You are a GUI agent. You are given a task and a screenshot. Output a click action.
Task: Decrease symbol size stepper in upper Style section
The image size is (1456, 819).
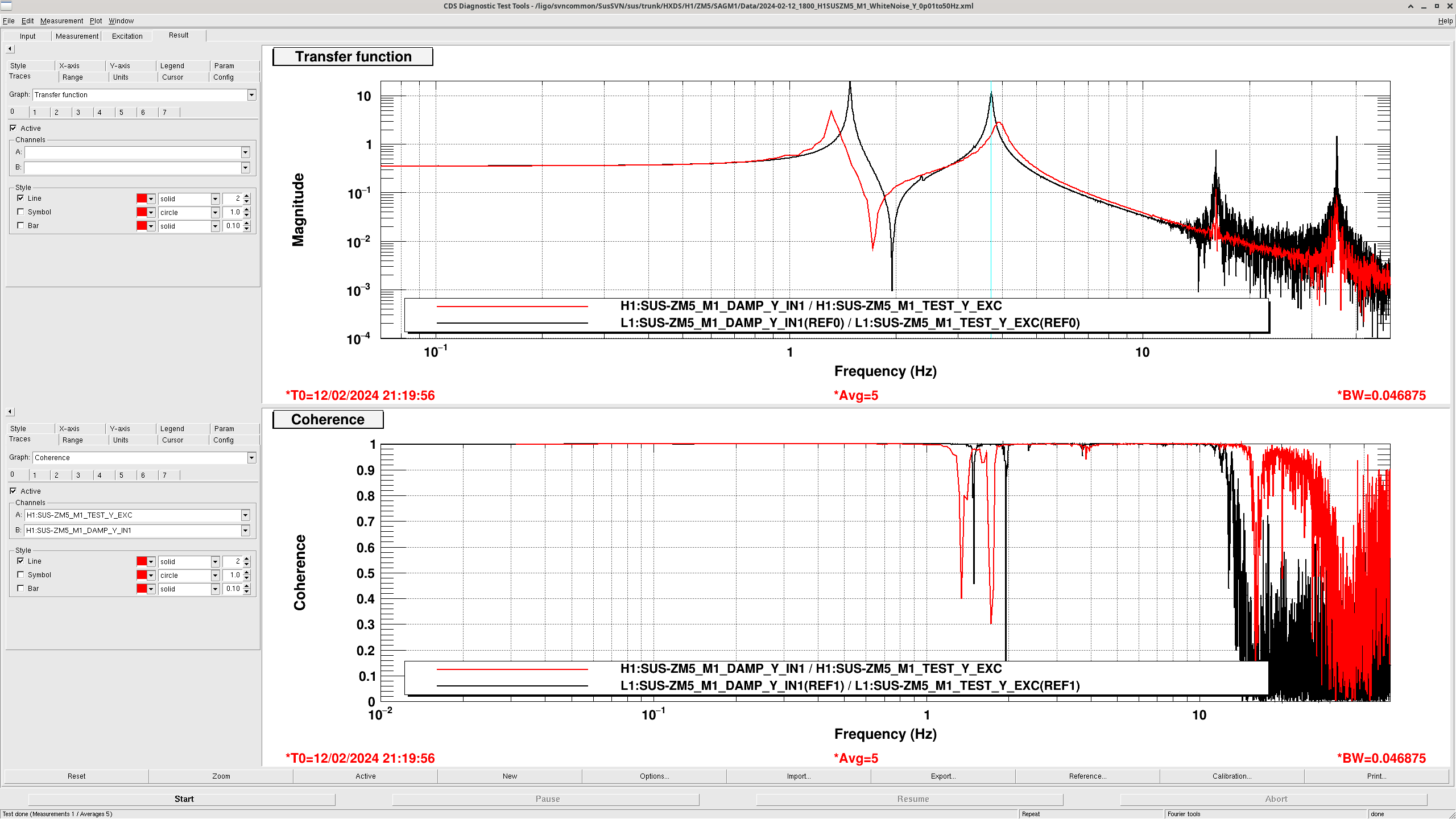[247, 215]
